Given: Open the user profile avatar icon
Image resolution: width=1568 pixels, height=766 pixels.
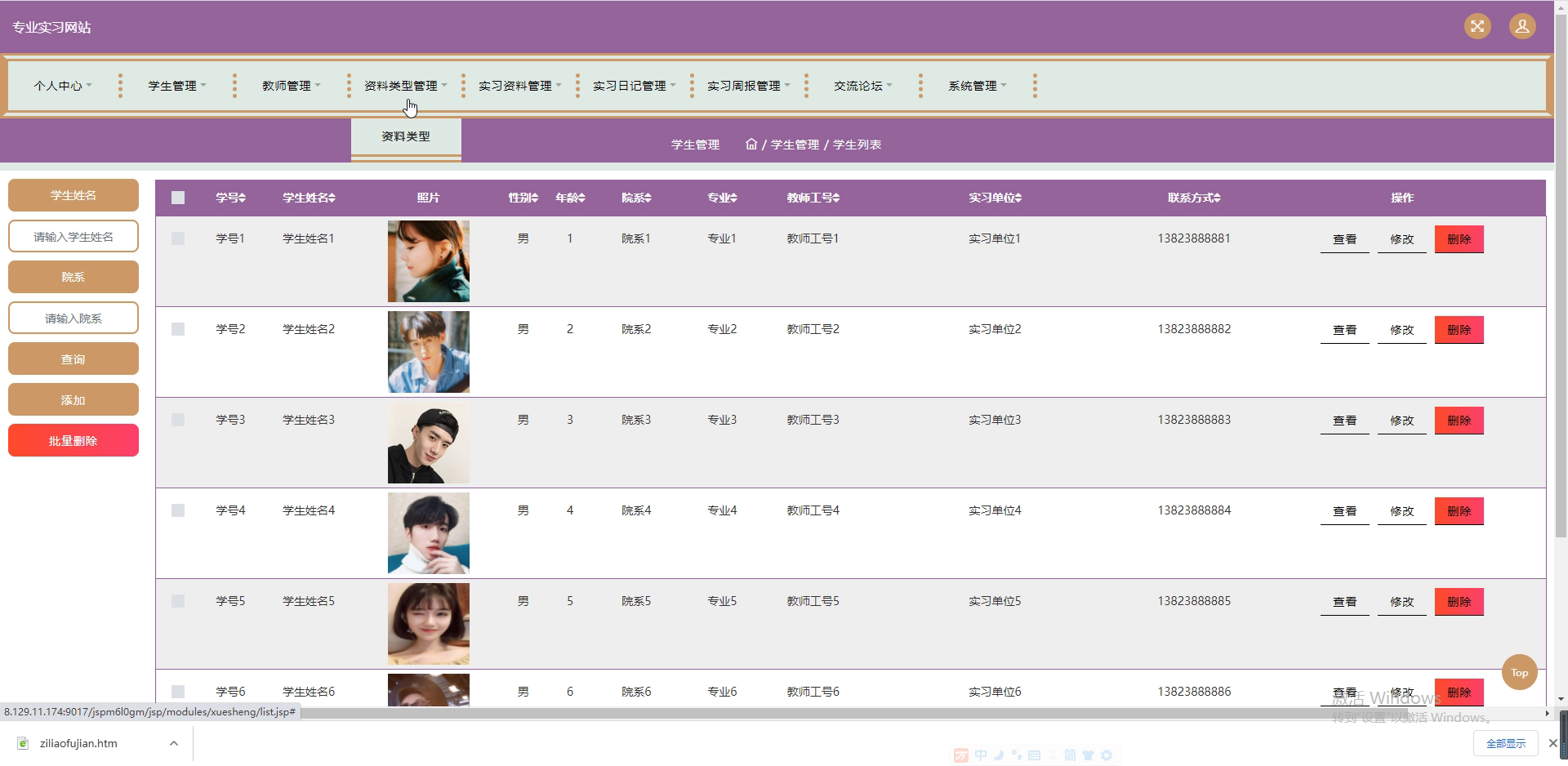Looking at the screenshot, I should click(x=1522, y=26).
